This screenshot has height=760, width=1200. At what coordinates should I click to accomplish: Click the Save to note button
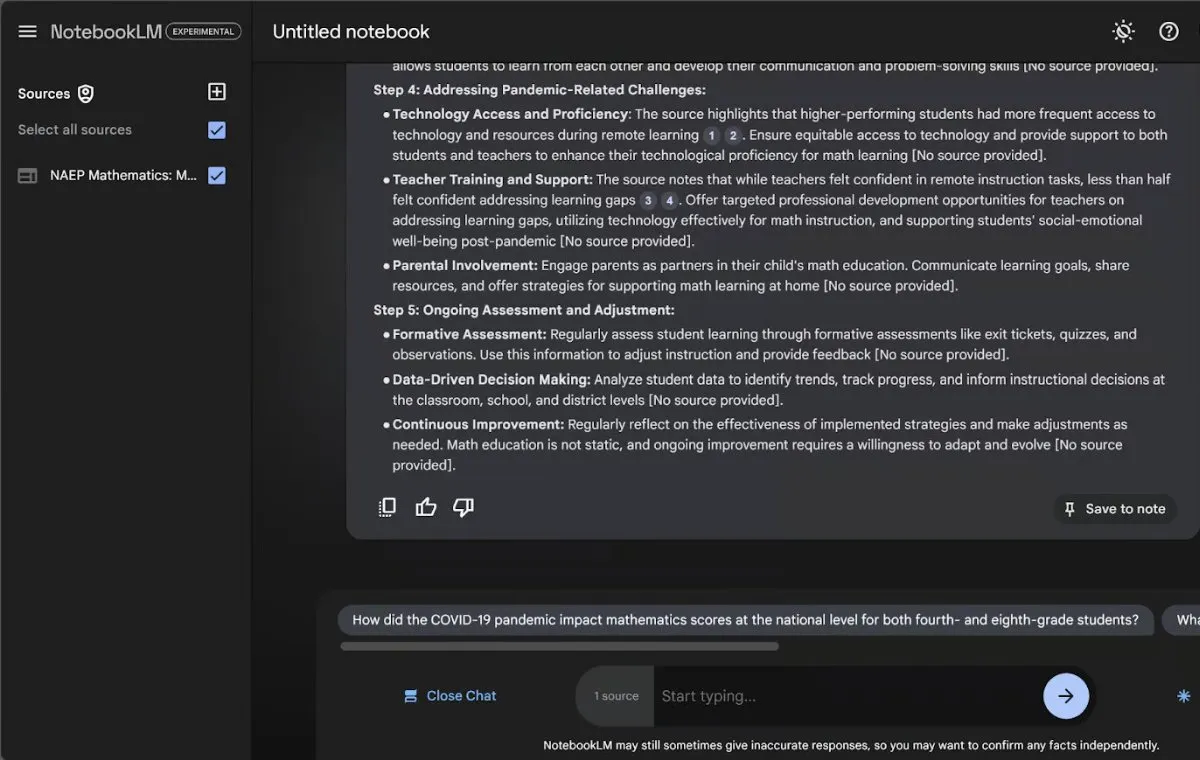[1114, 509]
